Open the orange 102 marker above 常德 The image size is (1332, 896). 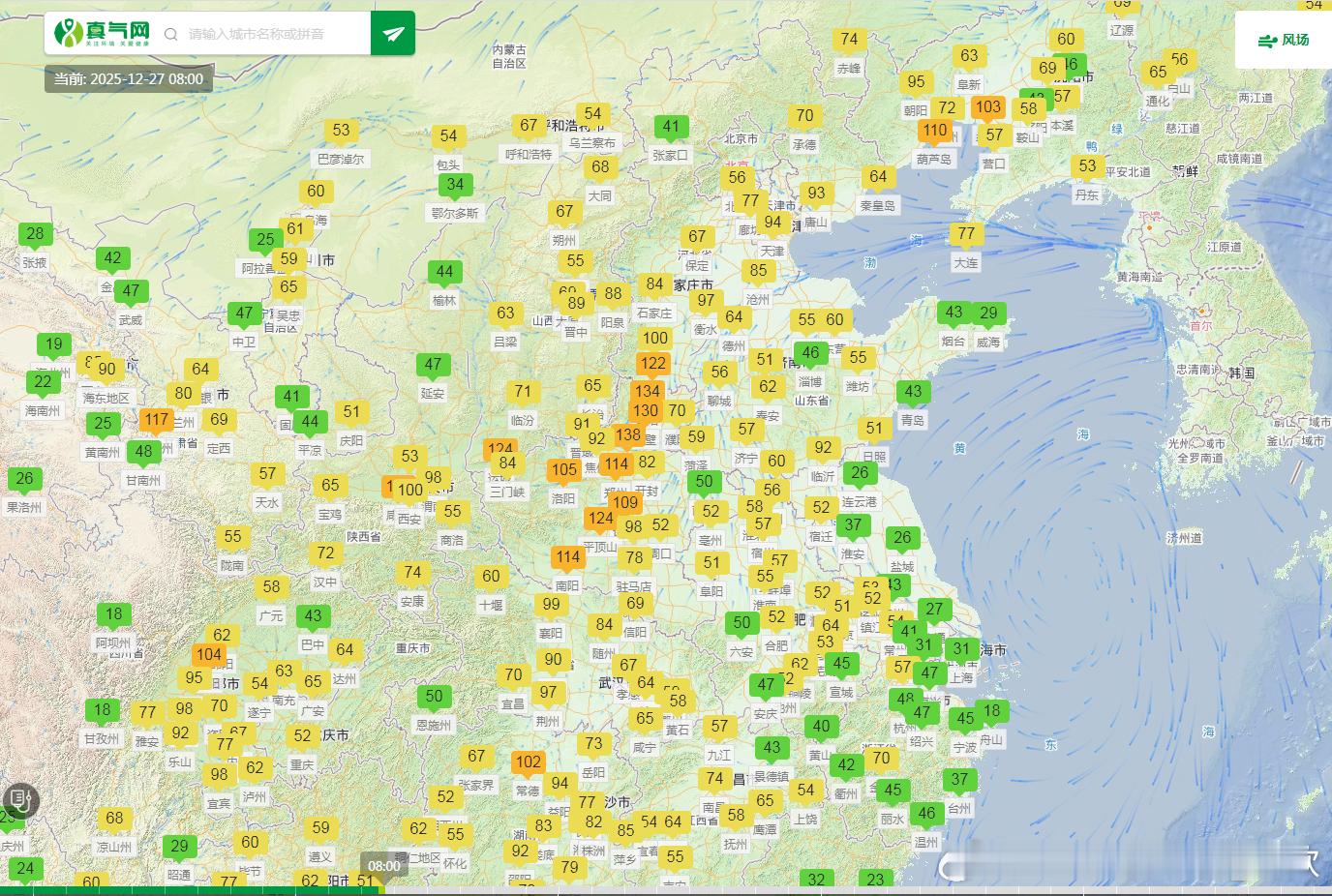click(x=528, y=763)
